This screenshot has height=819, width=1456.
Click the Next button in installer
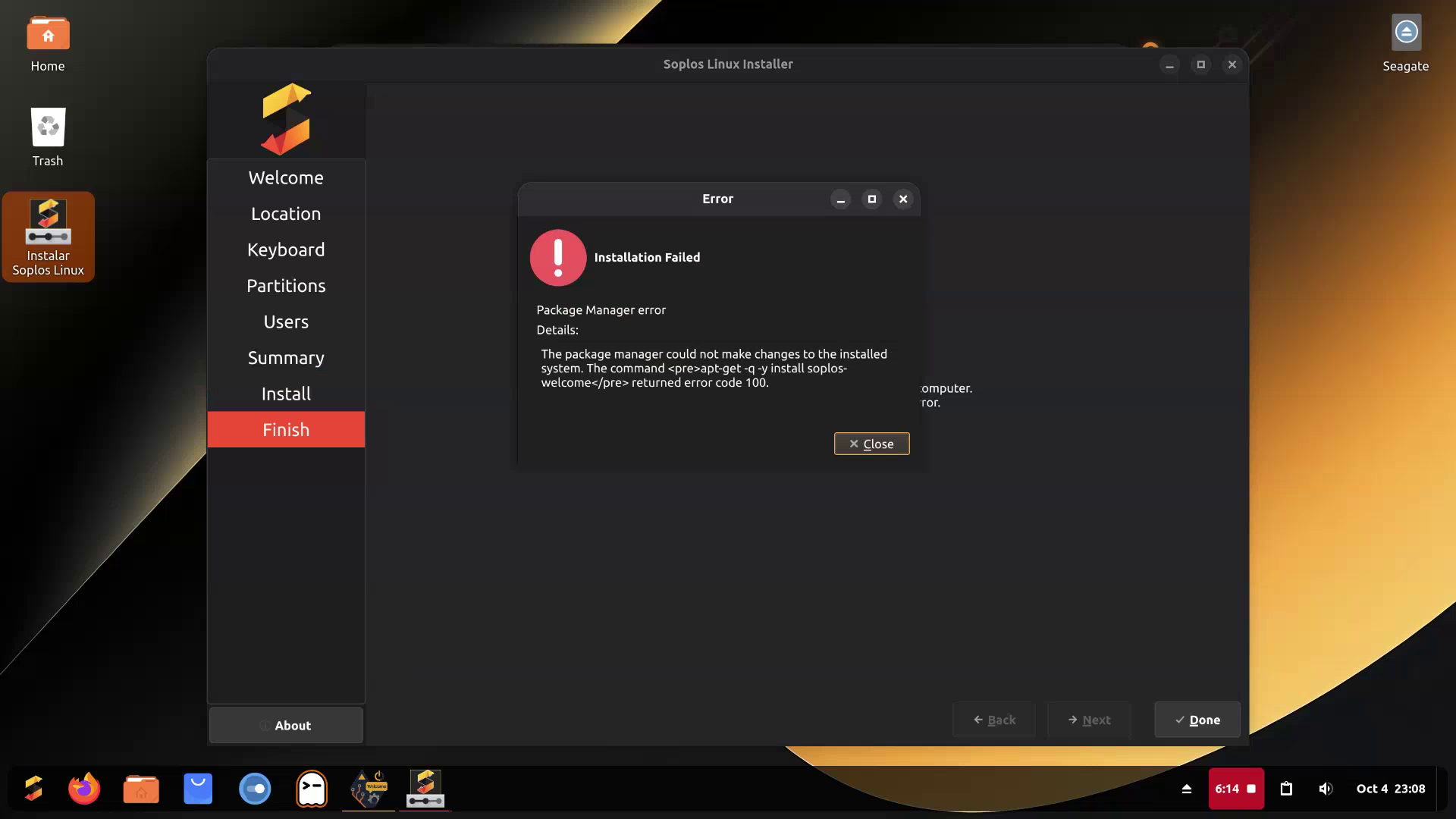click(x=1089, y=720)
